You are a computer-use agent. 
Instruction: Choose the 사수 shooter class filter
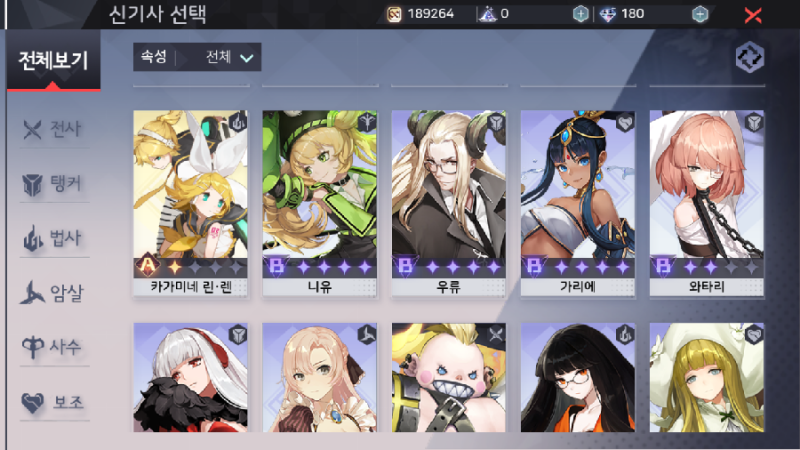pyautogui.click(x=54, y=347)
